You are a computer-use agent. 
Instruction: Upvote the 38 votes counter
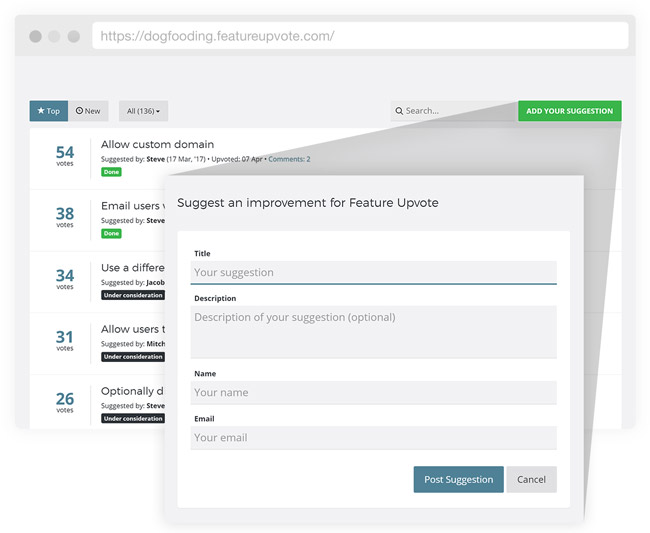pos(65,217)
